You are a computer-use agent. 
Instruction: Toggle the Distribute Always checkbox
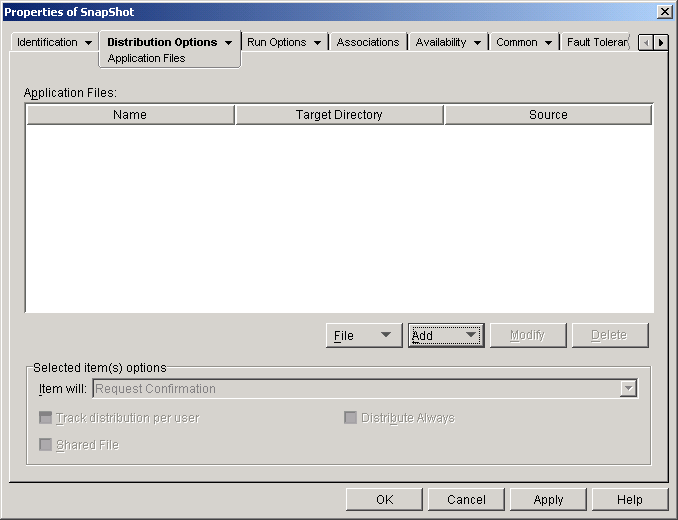(x=350, y=418)
